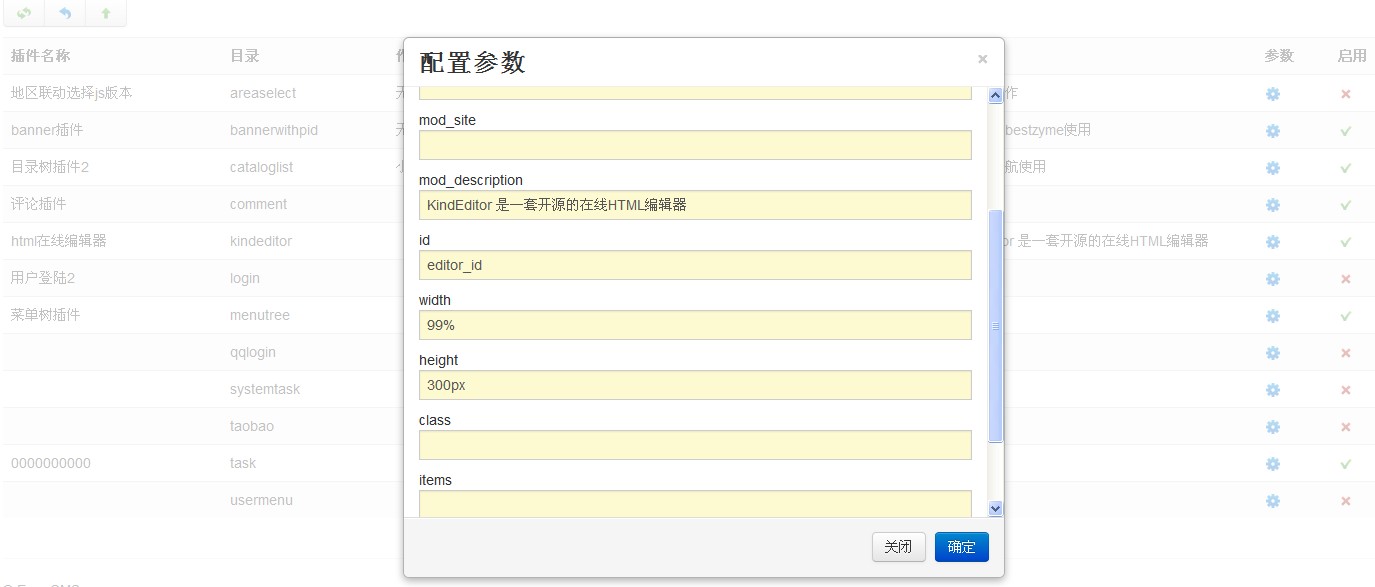Close the 配置参数 dialog with the X
This screenshot has width=1375, height=587.
pos(982,60)
